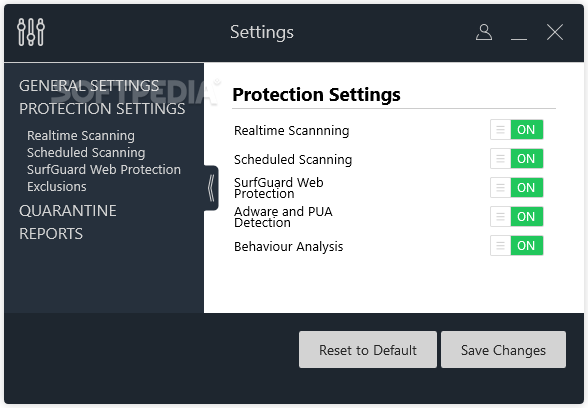
Task: Go to Quarantine section
Action: (x=68, y=211)
